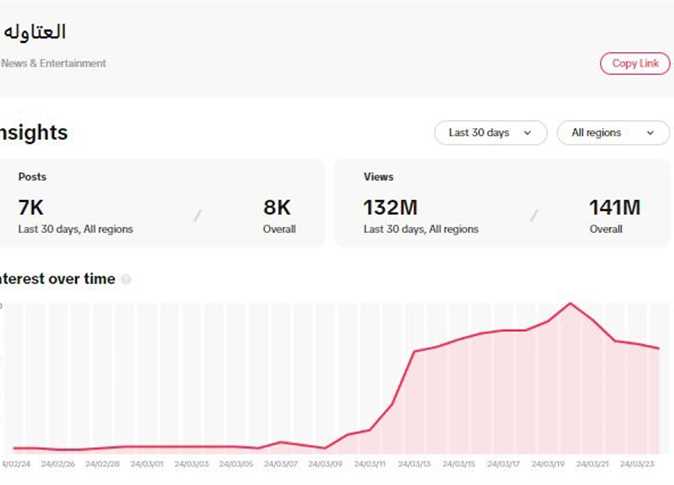674x485 pixels.
Task: Click the 7K posts figure
Action: tap(31, 208)
